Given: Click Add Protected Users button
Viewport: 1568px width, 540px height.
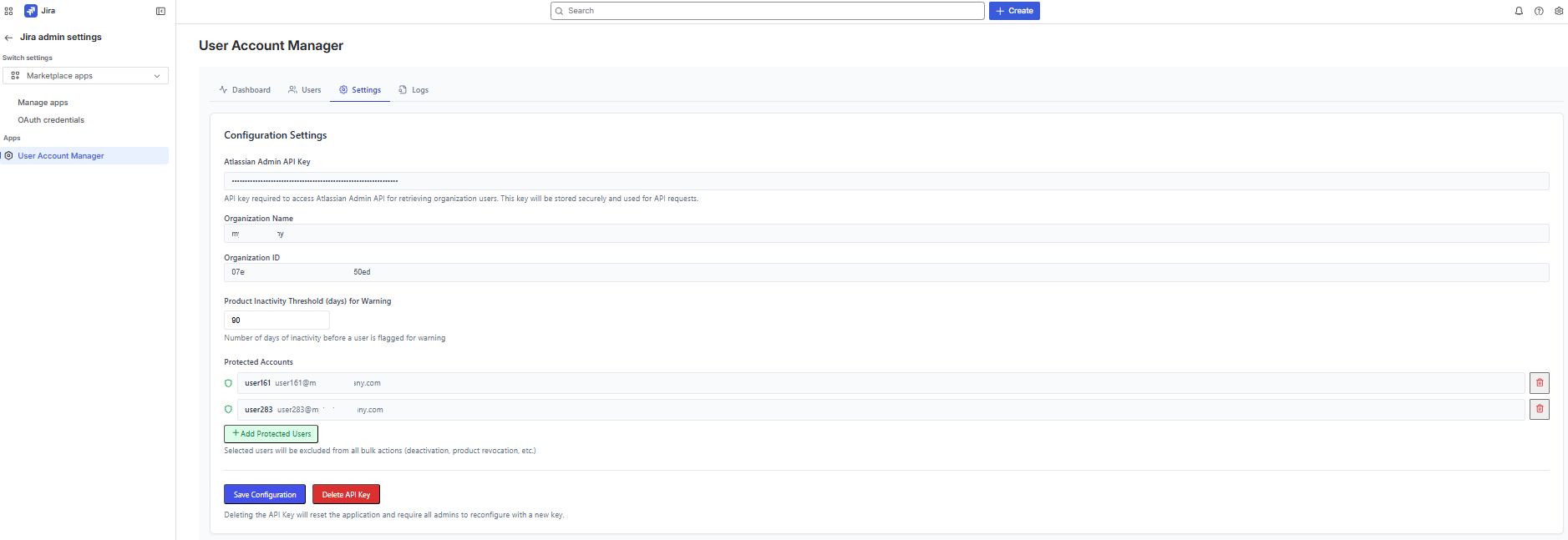Looking at the screenshot, I should click(x=271, y=434).
